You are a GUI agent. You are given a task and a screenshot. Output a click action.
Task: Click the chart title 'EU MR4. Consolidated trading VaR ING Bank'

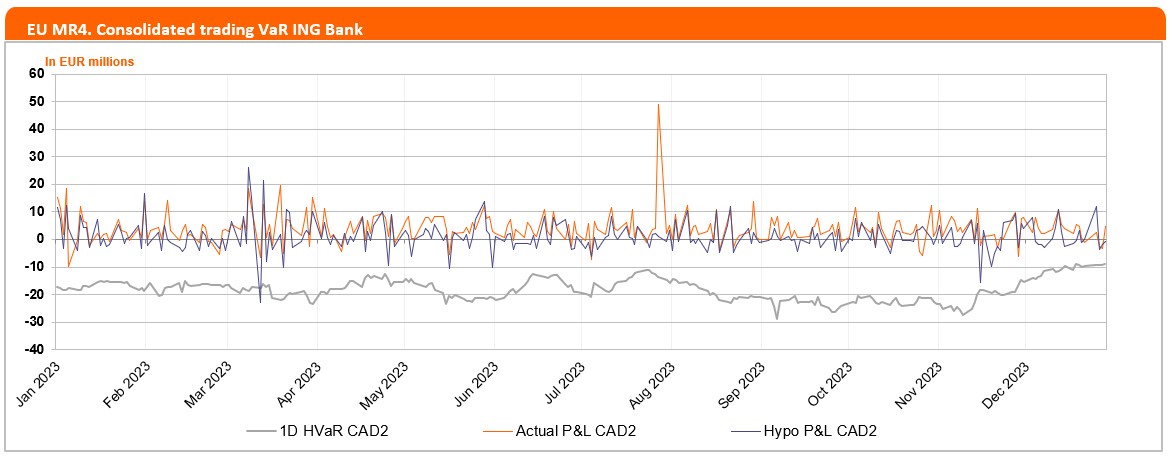point(187,29)
